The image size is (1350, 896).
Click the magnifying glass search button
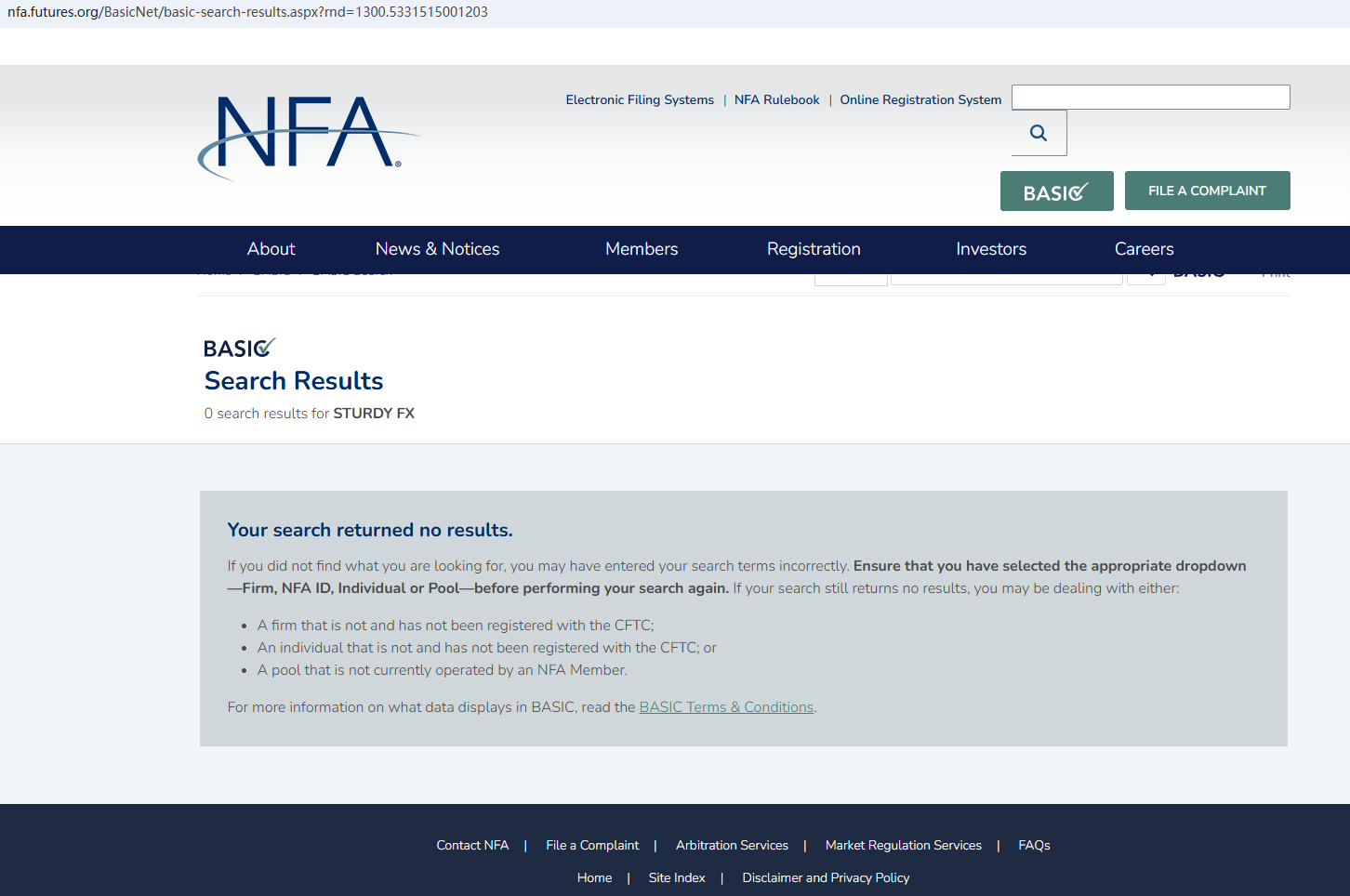(1039, 133)
